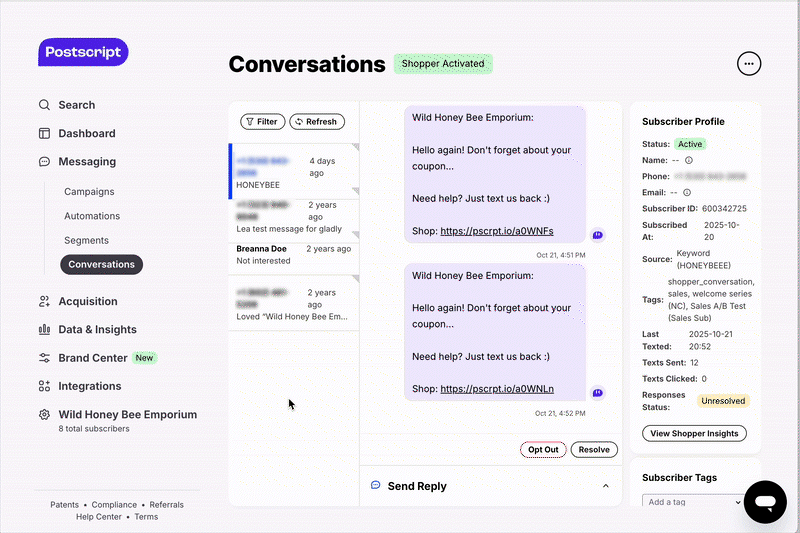Open Campaigns under Messaging
This screenshot has width=800, height=533.
89,192
